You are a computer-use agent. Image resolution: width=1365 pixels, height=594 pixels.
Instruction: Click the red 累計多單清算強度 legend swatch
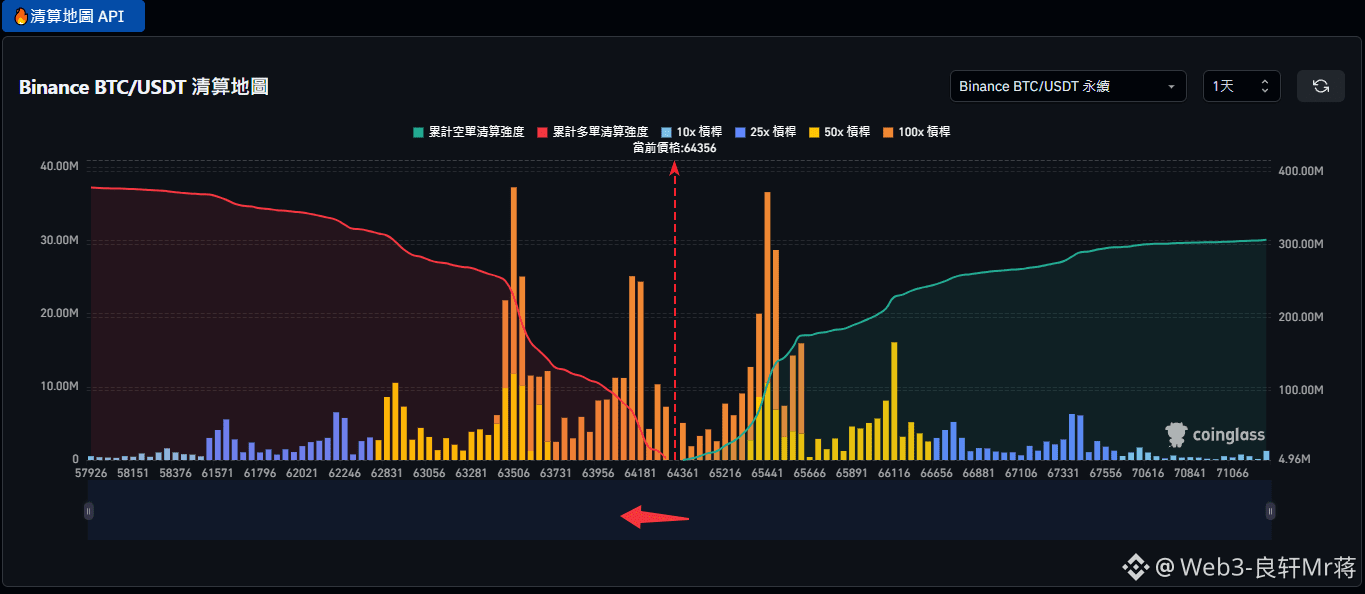click(543, 132)
